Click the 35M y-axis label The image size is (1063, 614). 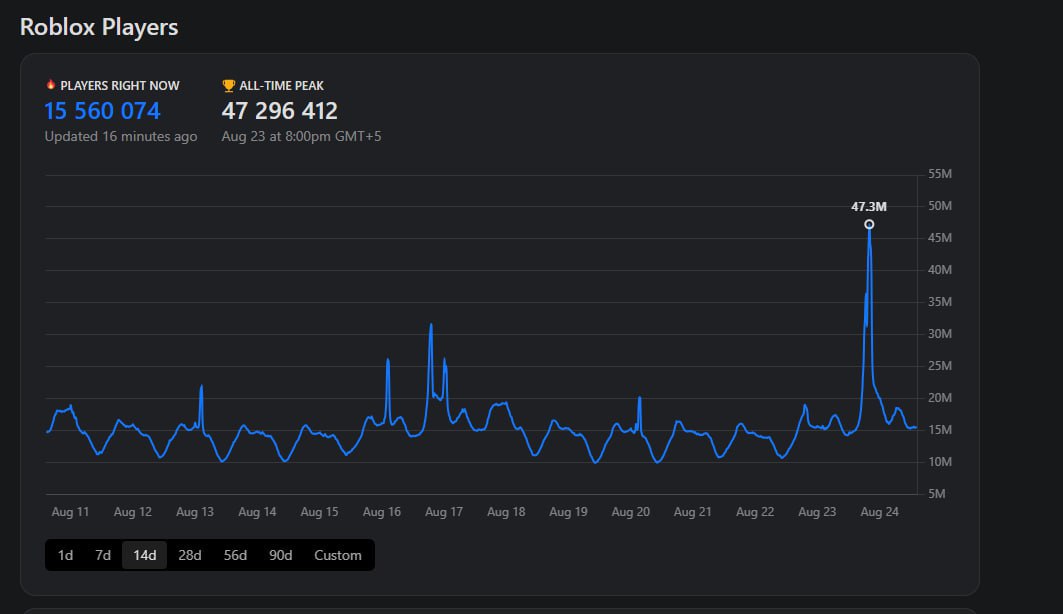tap(940, 302)
